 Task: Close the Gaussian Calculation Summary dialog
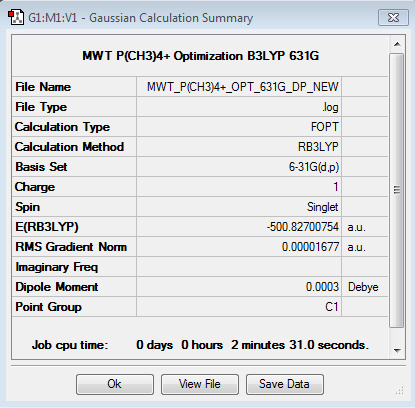[393, 17]
